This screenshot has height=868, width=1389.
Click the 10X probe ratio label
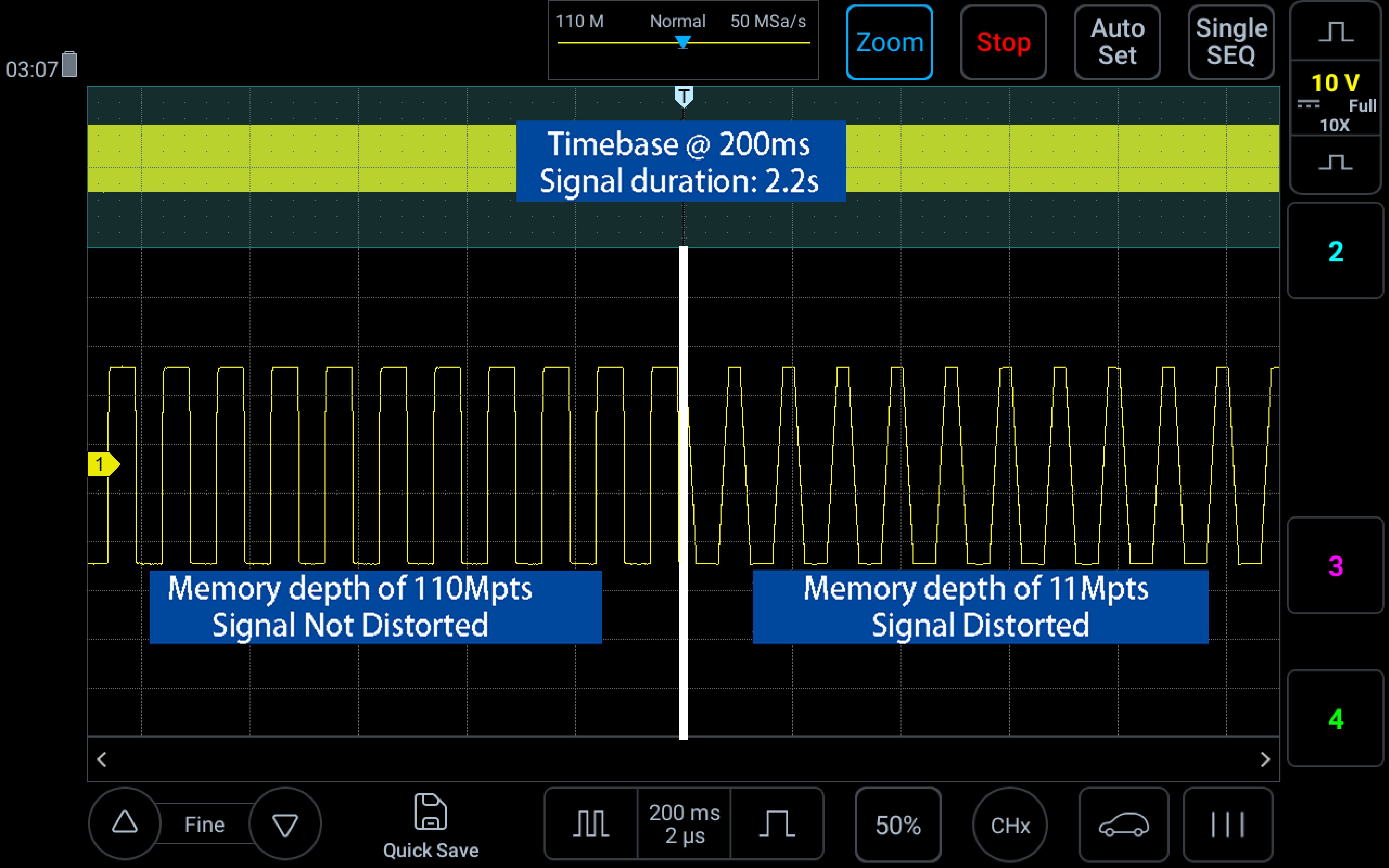tap(1335, 125)
